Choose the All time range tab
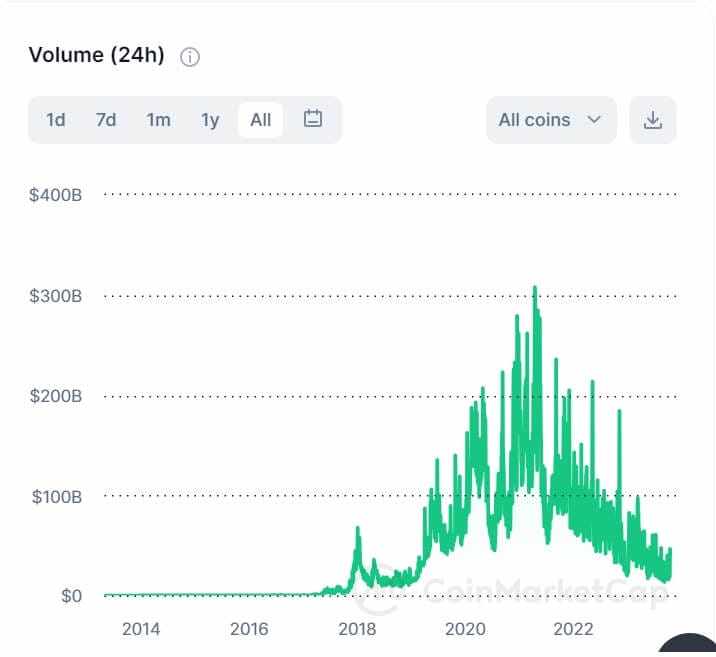The image size is (716, 657). (x=260, y=120)
